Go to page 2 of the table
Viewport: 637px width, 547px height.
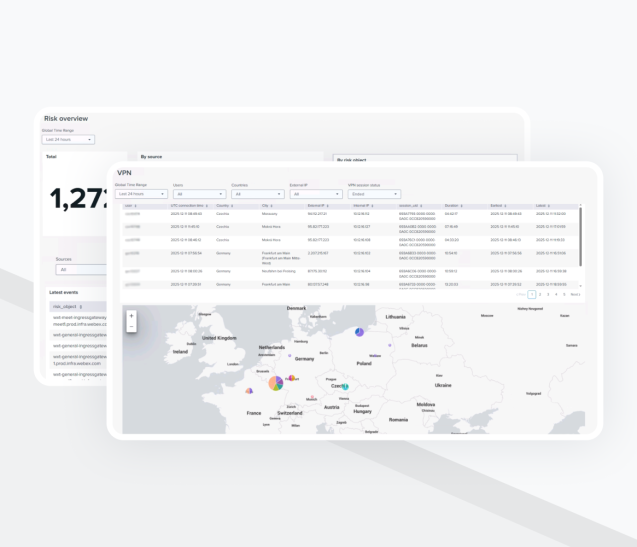[x=539, y=295]
